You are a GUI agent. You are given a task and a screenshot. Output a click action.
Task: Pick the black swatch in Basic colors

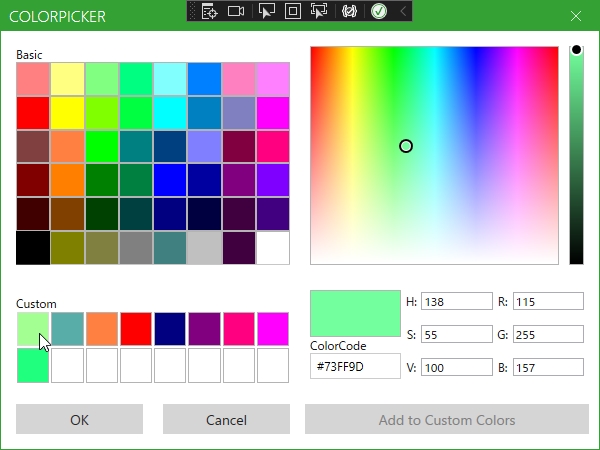tap(33, 248)
